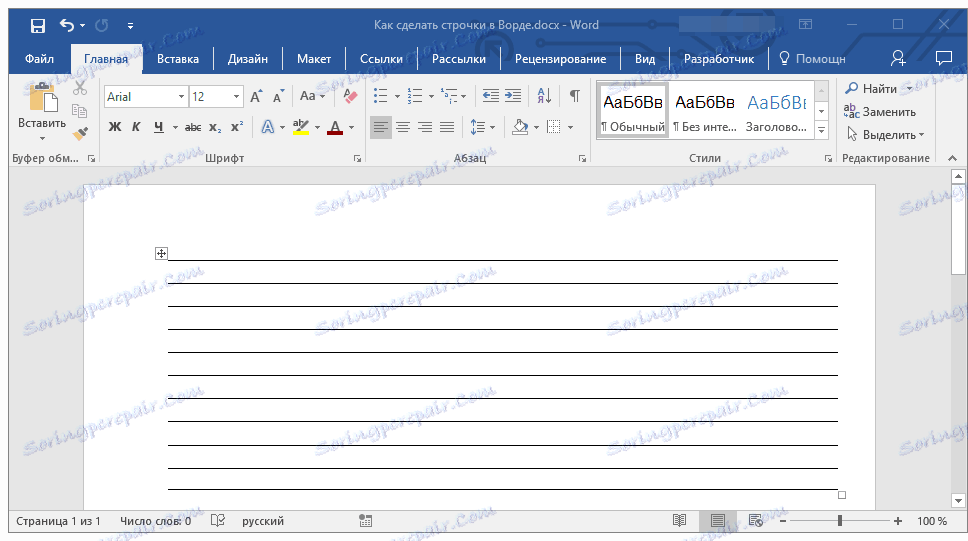The image size is (968, 541).
Task: Toggle superscript x² formatting
Action: coord(237,127)
